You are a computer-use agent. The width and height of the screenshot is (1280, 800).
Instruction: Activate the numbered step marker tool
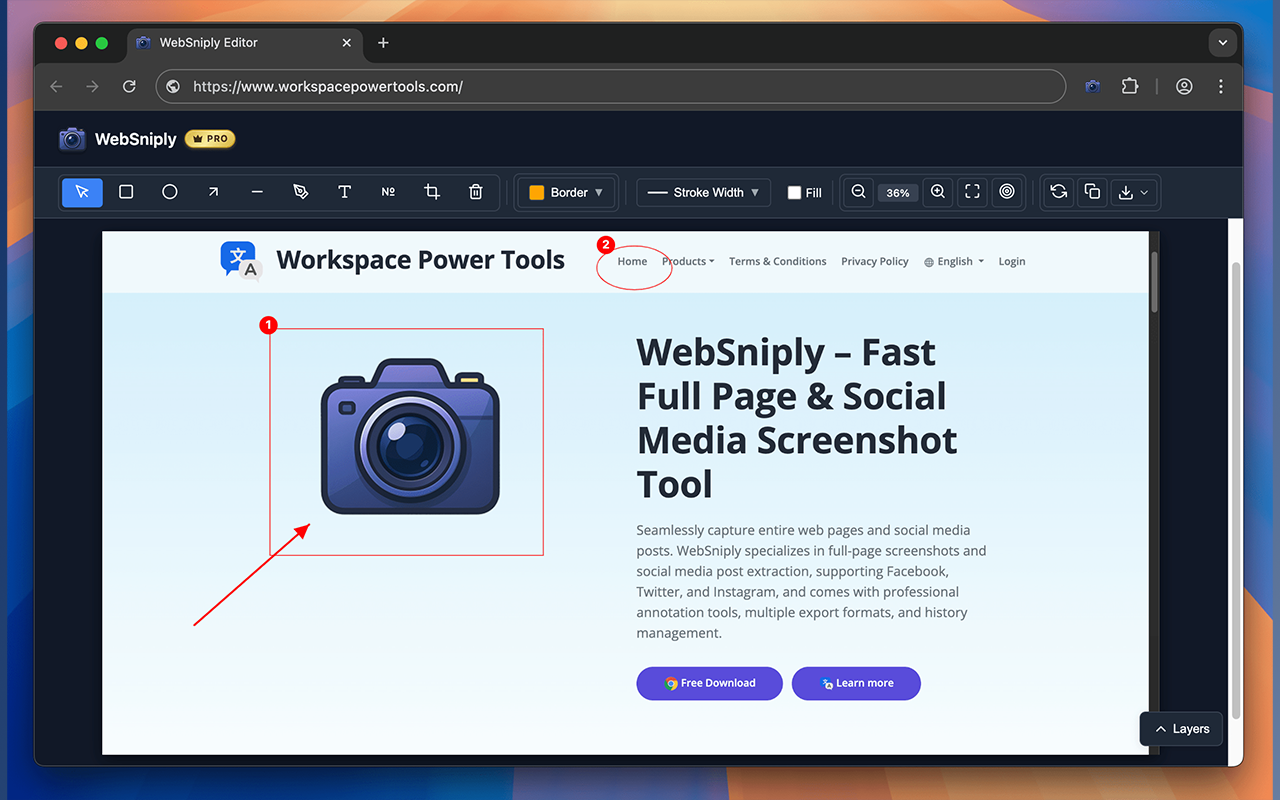[388, 192]
